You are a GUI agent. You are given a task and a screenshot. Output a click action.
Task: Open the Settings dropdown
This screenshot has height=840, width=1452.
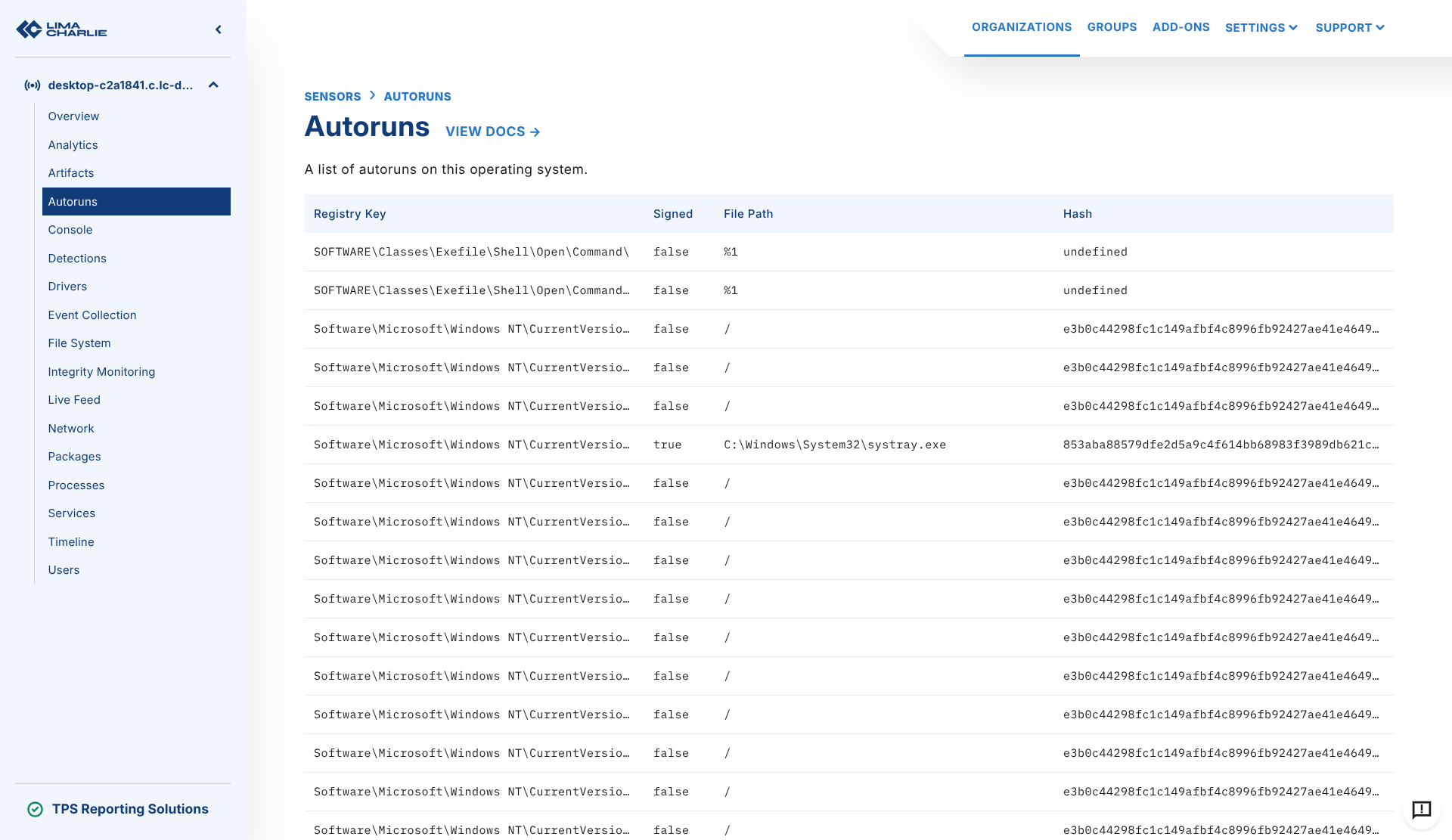[x=1261, y=28]
